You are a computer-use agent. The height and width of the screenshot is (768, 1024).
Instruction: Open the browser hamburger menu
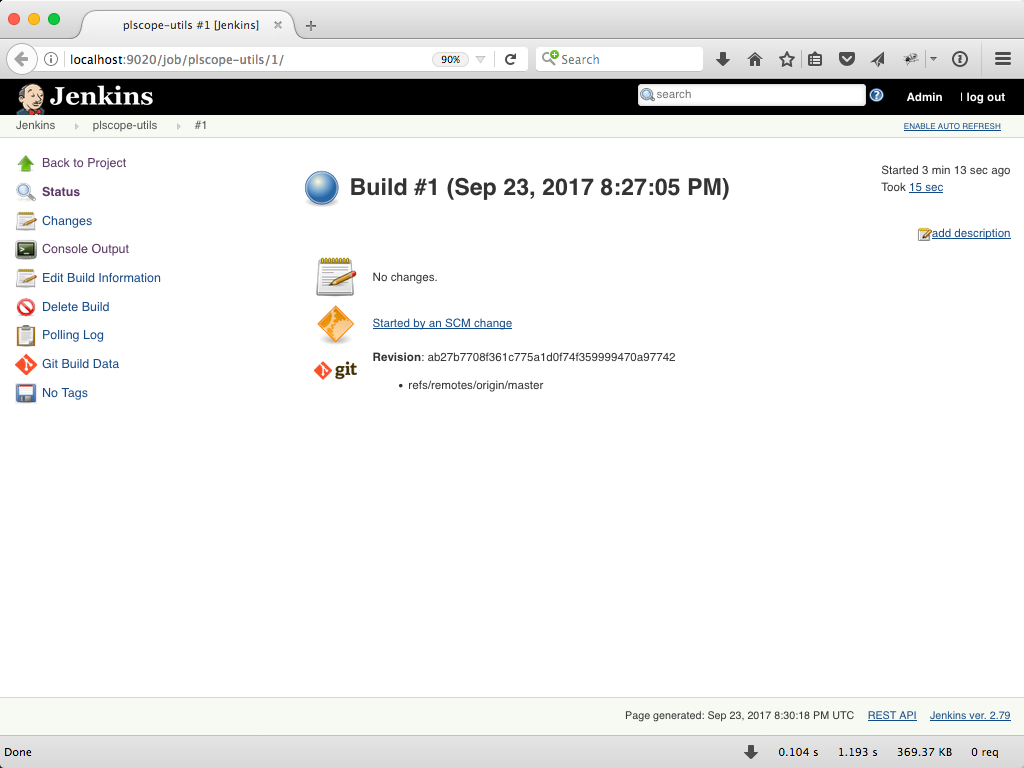[1003, 59]
